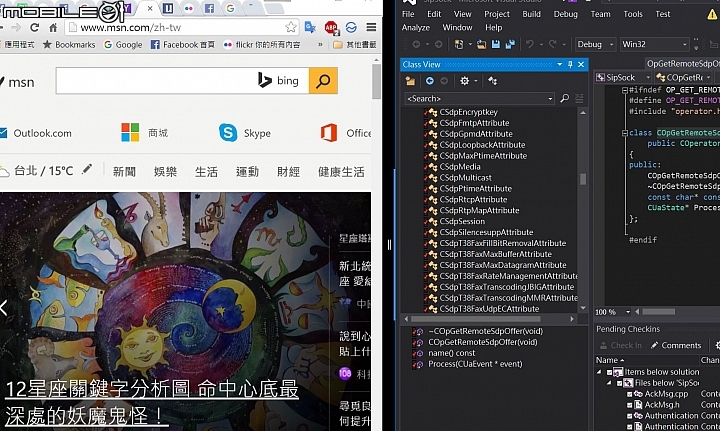This screenshot has width=720, height=431.
Task: Click the Save All toolbar icon
Action: (x=510, y=44)
